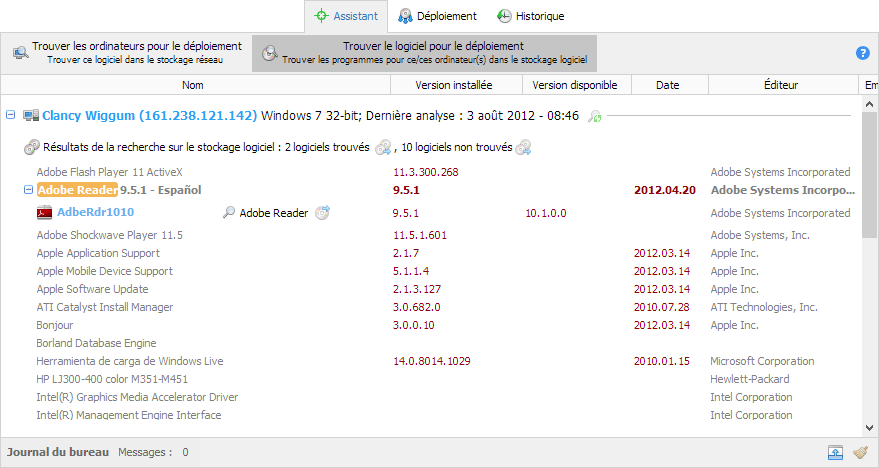Click the disc icon after '10 logiciels non trouvés'
879x468 pixels.
(x=523, y=148)
